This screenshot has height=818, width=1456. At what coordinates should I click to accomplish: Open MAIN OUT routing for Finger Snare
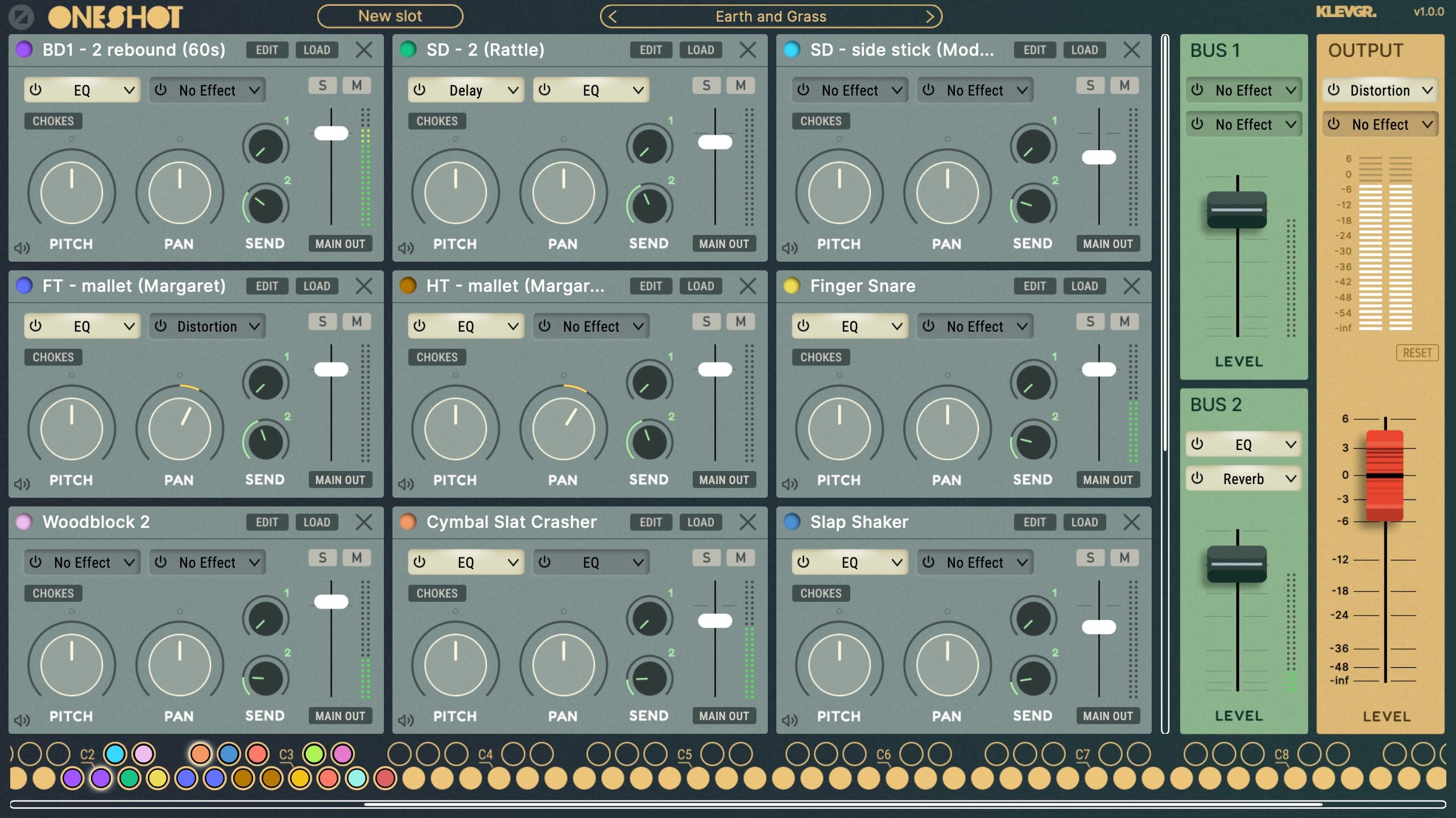pos(1107,480)
